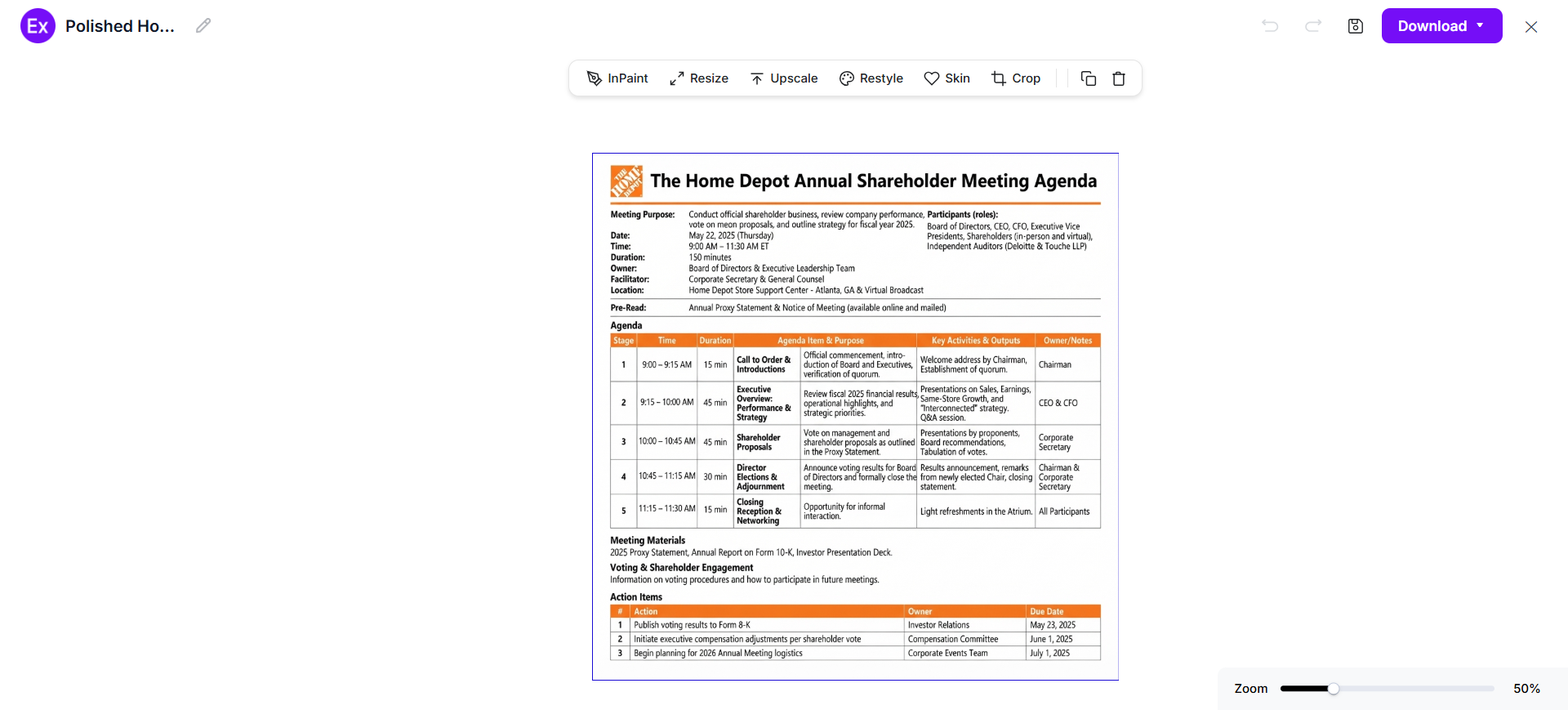Click the 50% zoom value
The width and height of the screenshot is (1568, 710).
click(1526, 689)
